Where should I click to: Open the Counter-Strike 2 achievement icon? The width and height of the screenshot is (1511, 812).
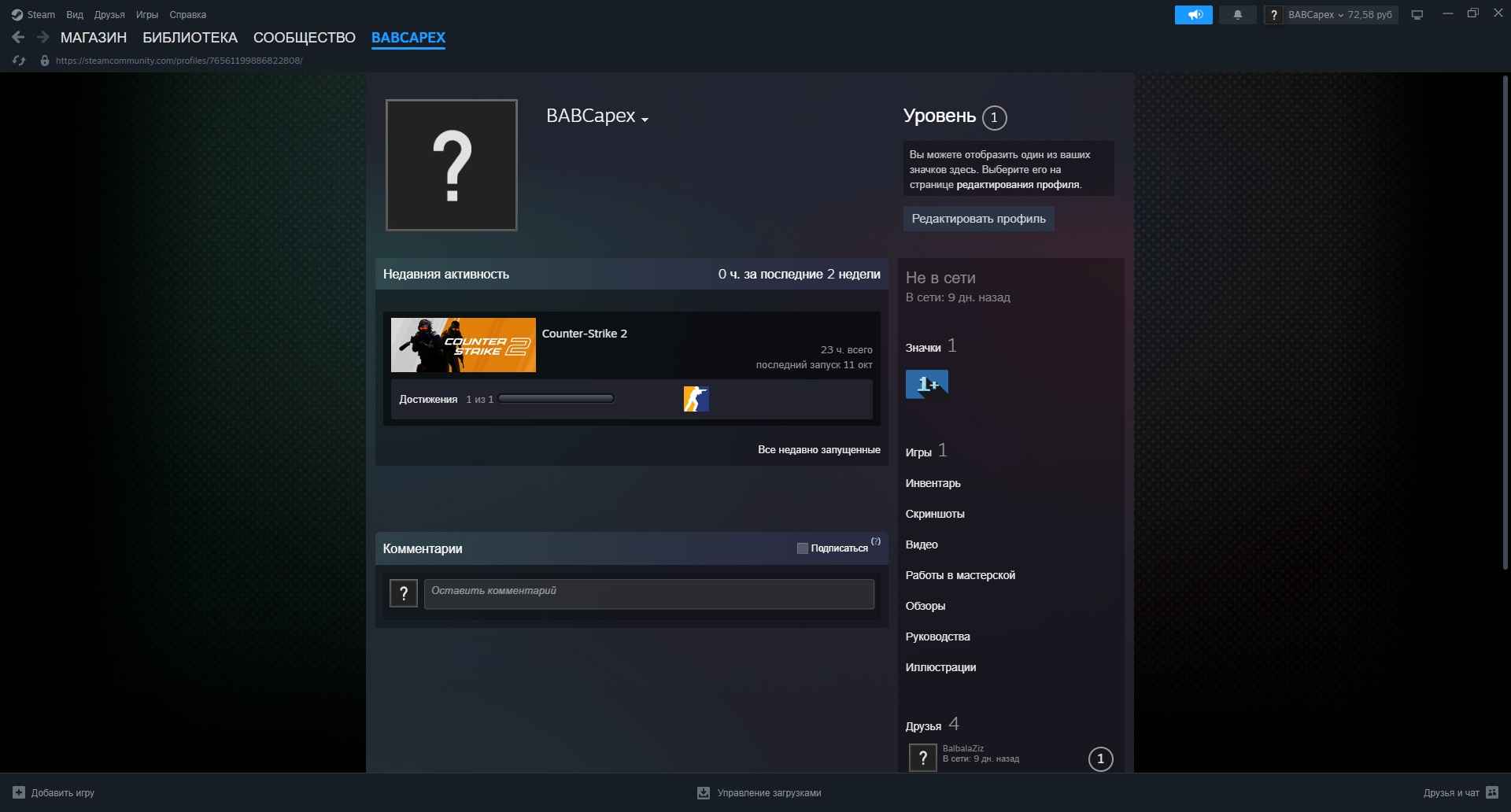[x=696, y=399]
